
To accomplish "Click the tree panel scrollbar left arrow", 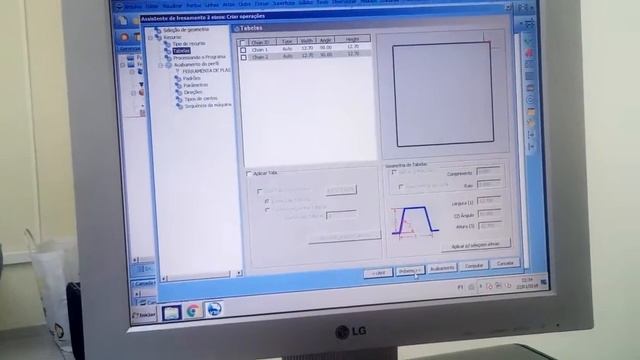I will point(164,279).
